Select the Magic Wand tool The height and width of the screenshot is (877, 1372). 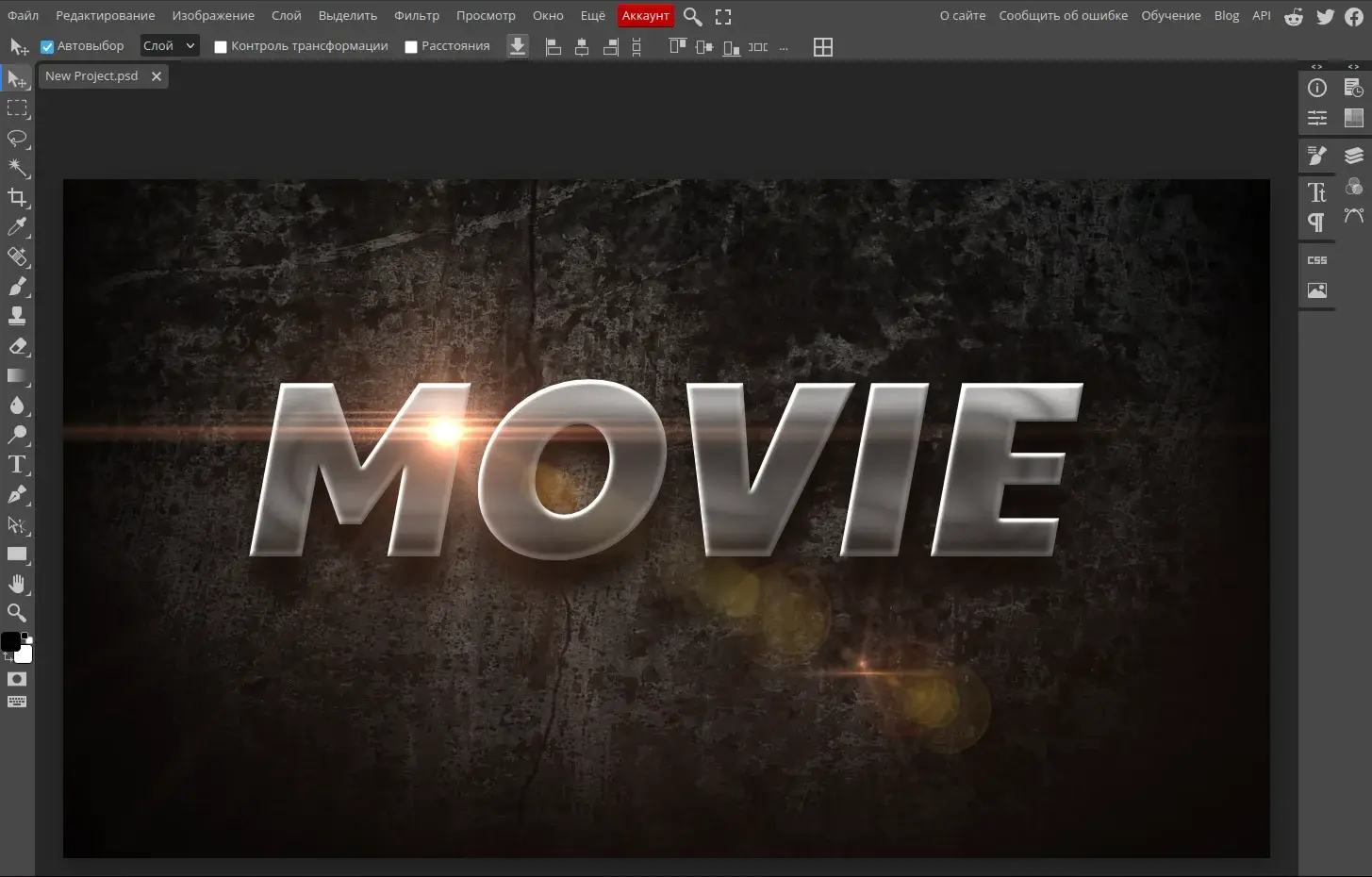coord(17,168)
